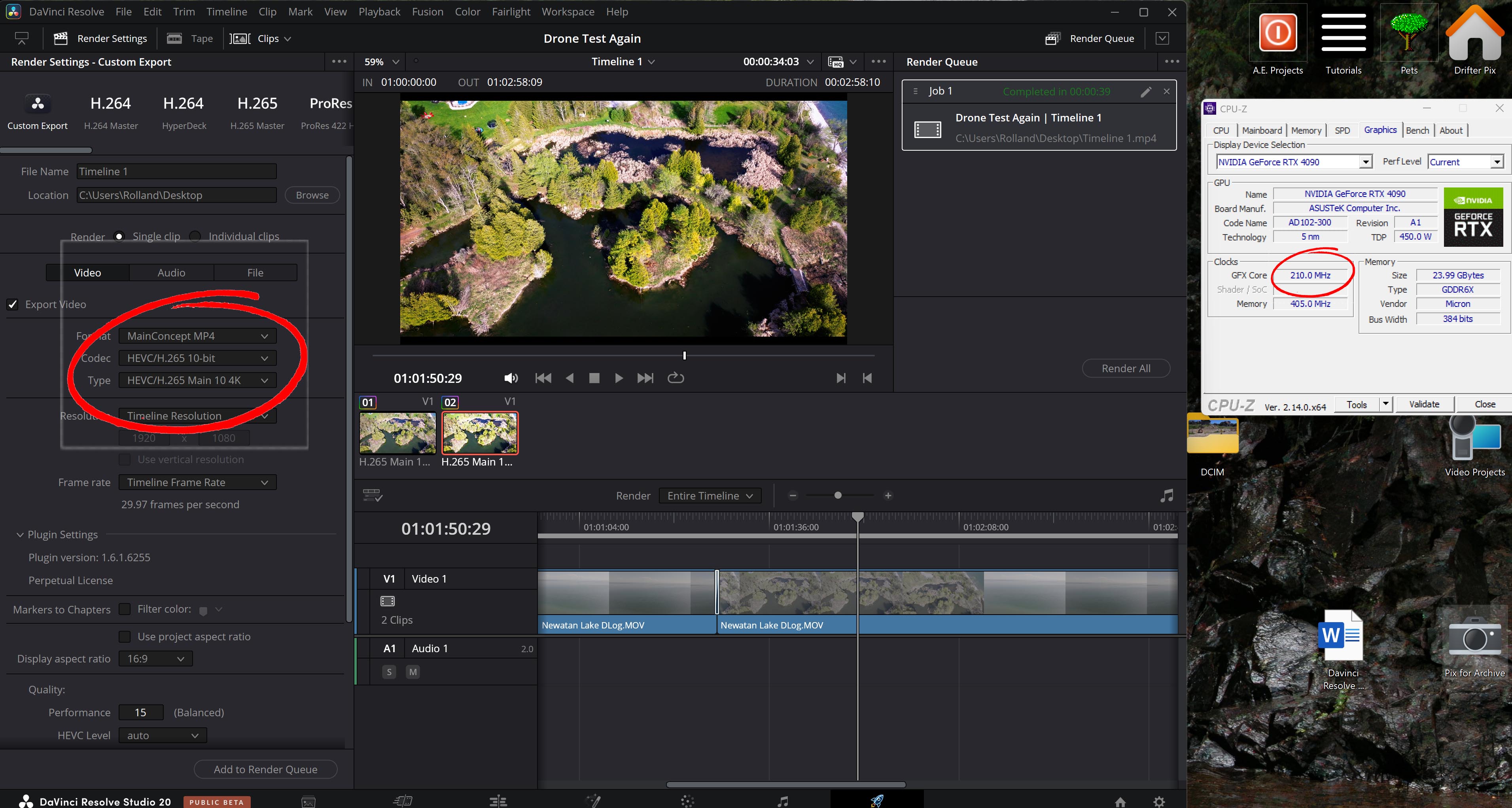Jump to last frame in viewer
Image resolution: width=1512 pixels, height=808 pixels.
(645, 378)
